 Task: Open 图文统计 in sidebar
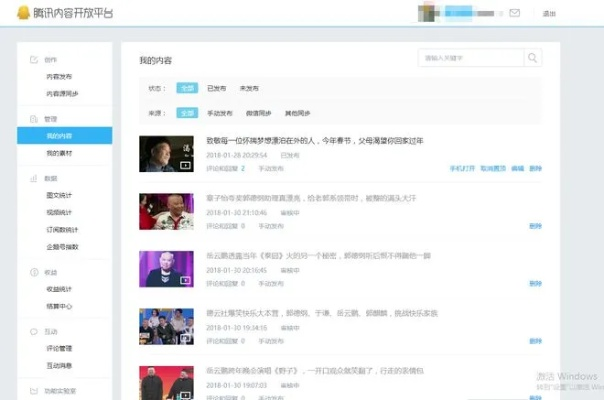point(59,195)
